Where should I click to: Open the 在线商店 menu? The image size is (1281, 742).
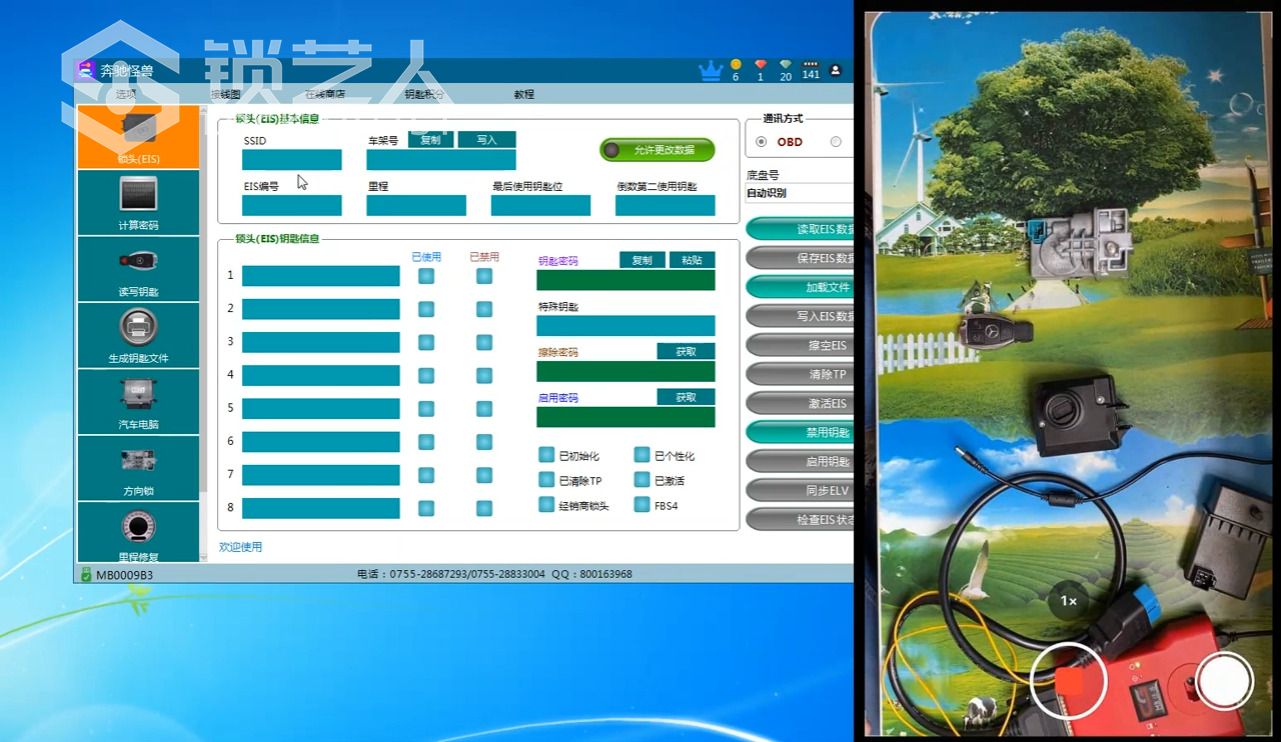pos(324,94)
